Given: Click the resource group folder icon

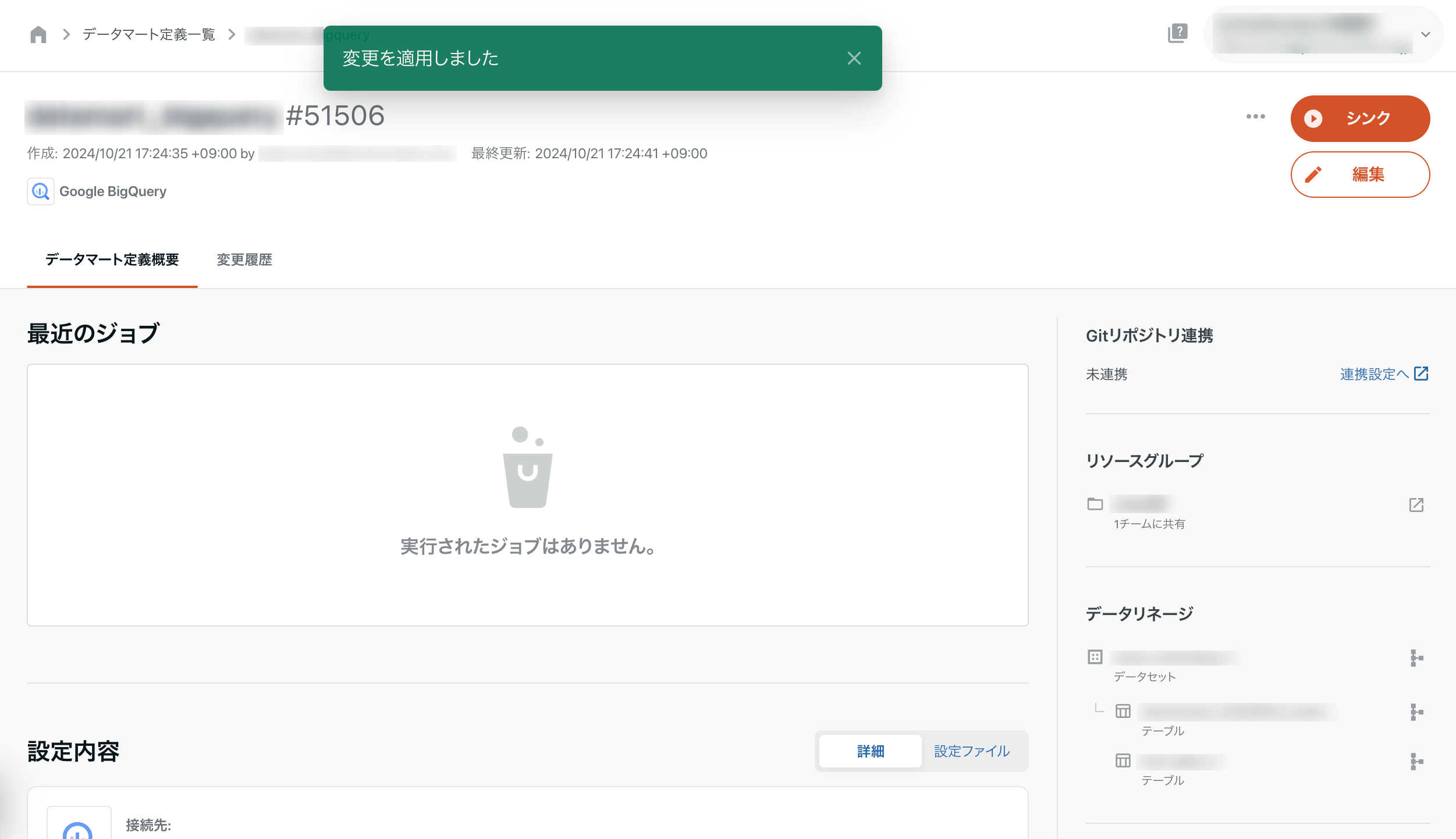Looking at the screenshot, I should click(1095, 503).
